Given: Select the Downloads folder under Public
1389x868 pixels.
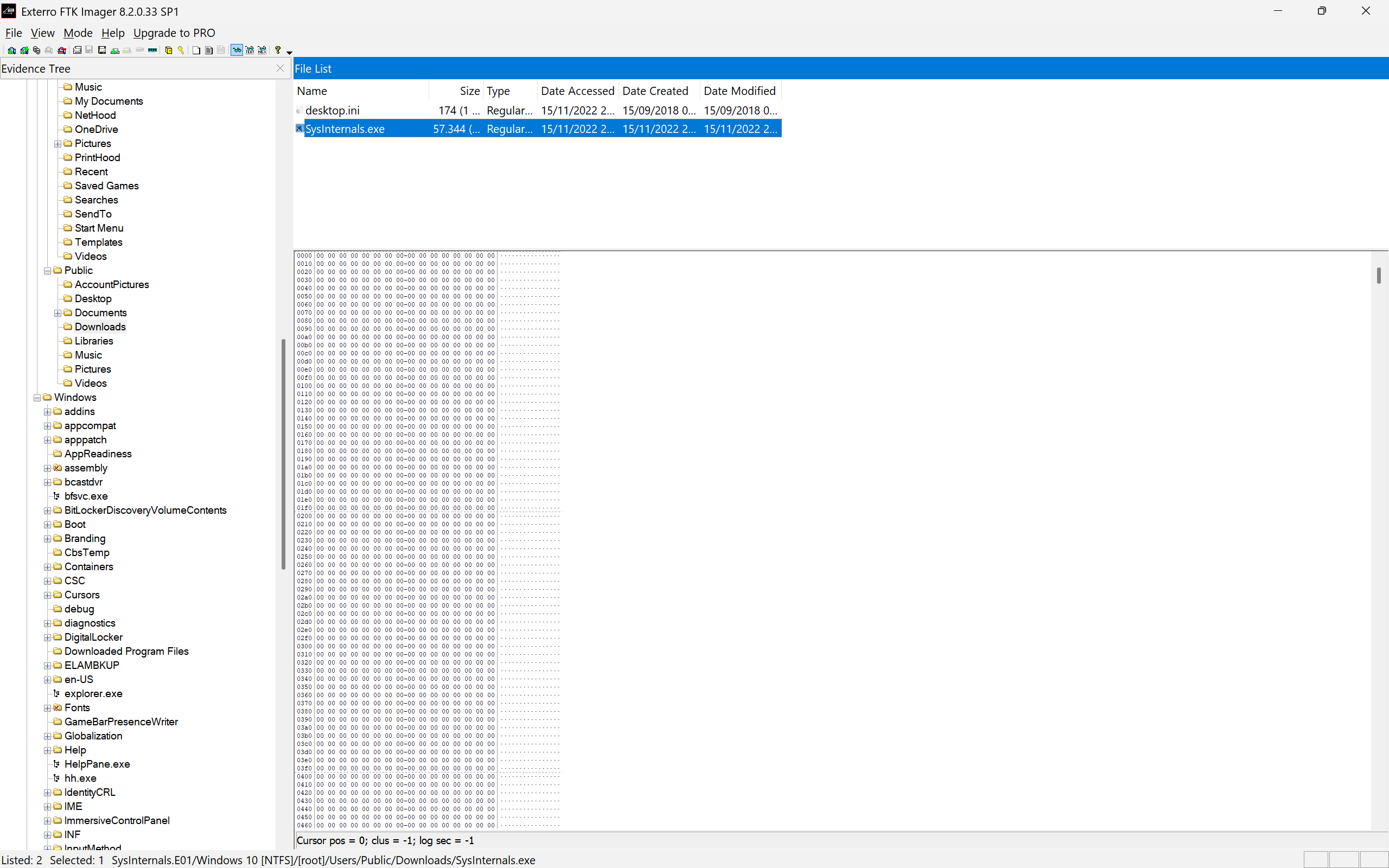Looking at the screenshot, I should [x=100, y=327].
